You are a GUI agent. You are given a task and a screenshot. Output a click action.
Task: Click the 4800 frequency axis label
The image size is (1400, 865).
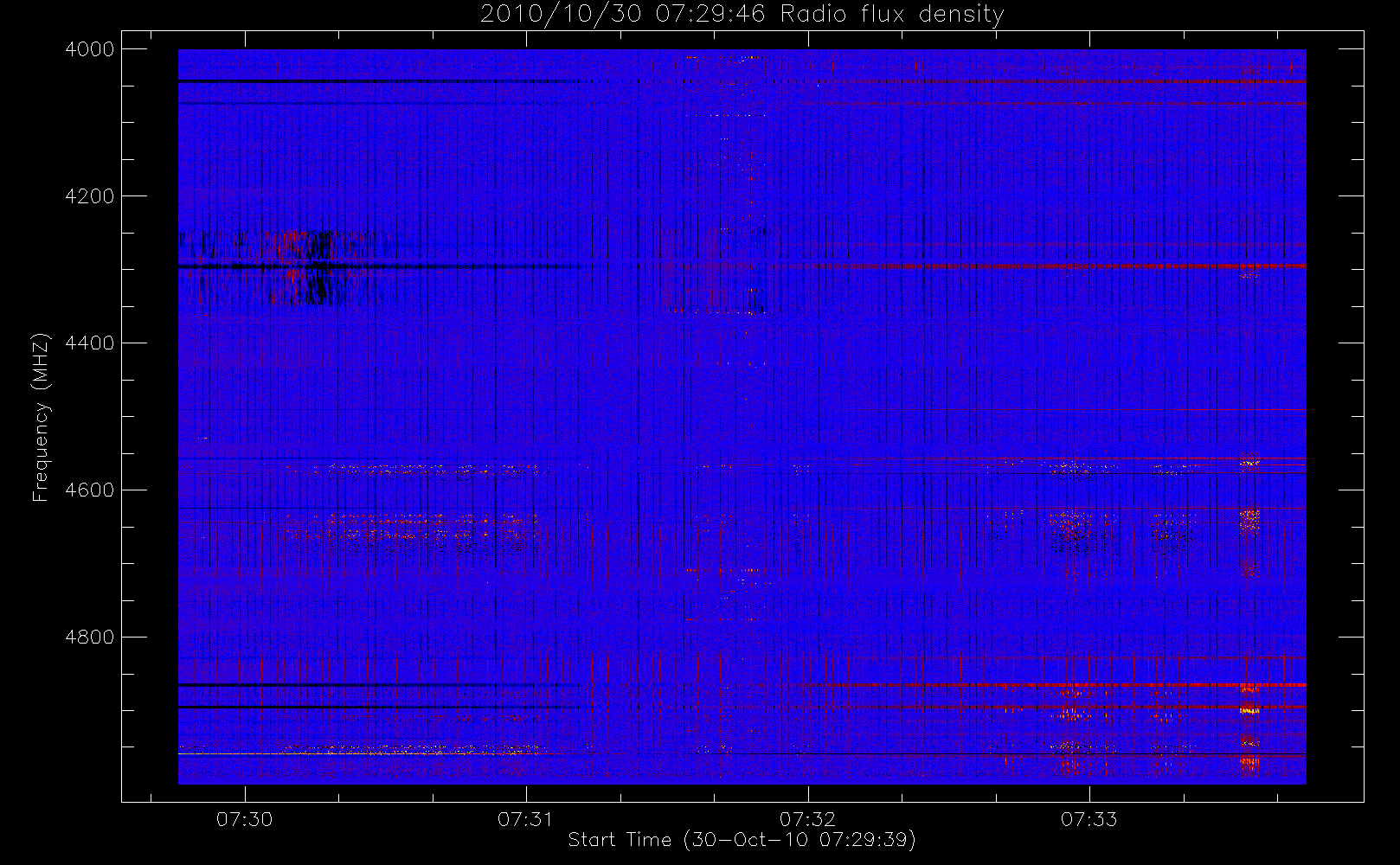(90, 638)
